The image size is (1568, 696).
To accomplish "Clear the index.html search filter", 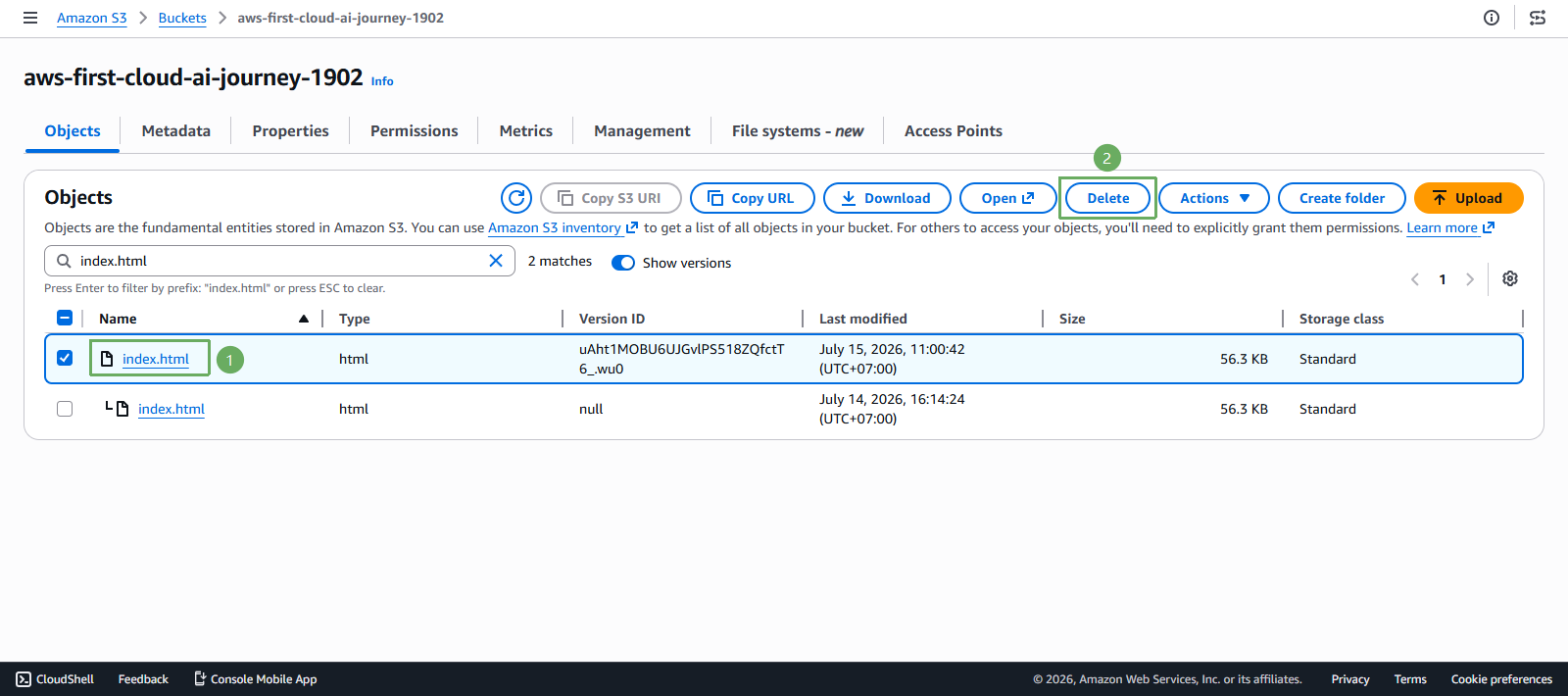I will [x=496, y=261].
